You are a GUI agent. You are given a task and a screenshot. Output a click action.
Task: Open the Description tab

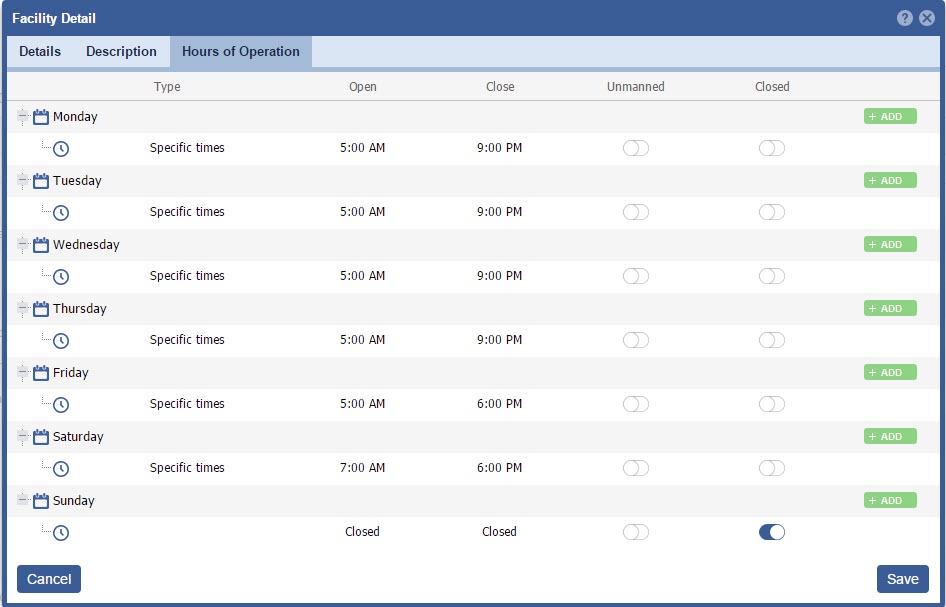pyautogui.click(x=121, y=52)
